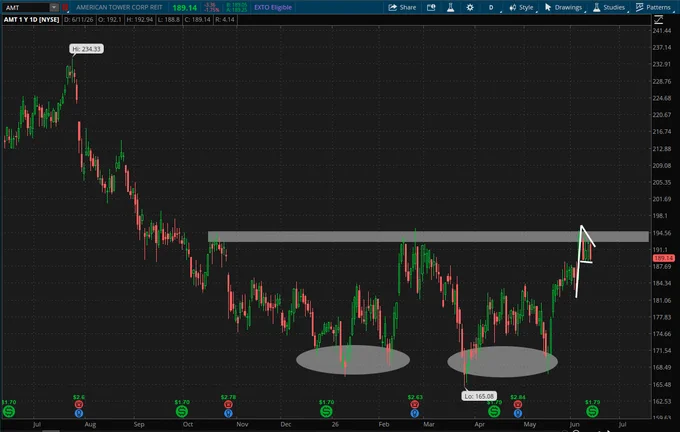
Task: Click the red earnings icon labeled $2.6
Action: 78,405
